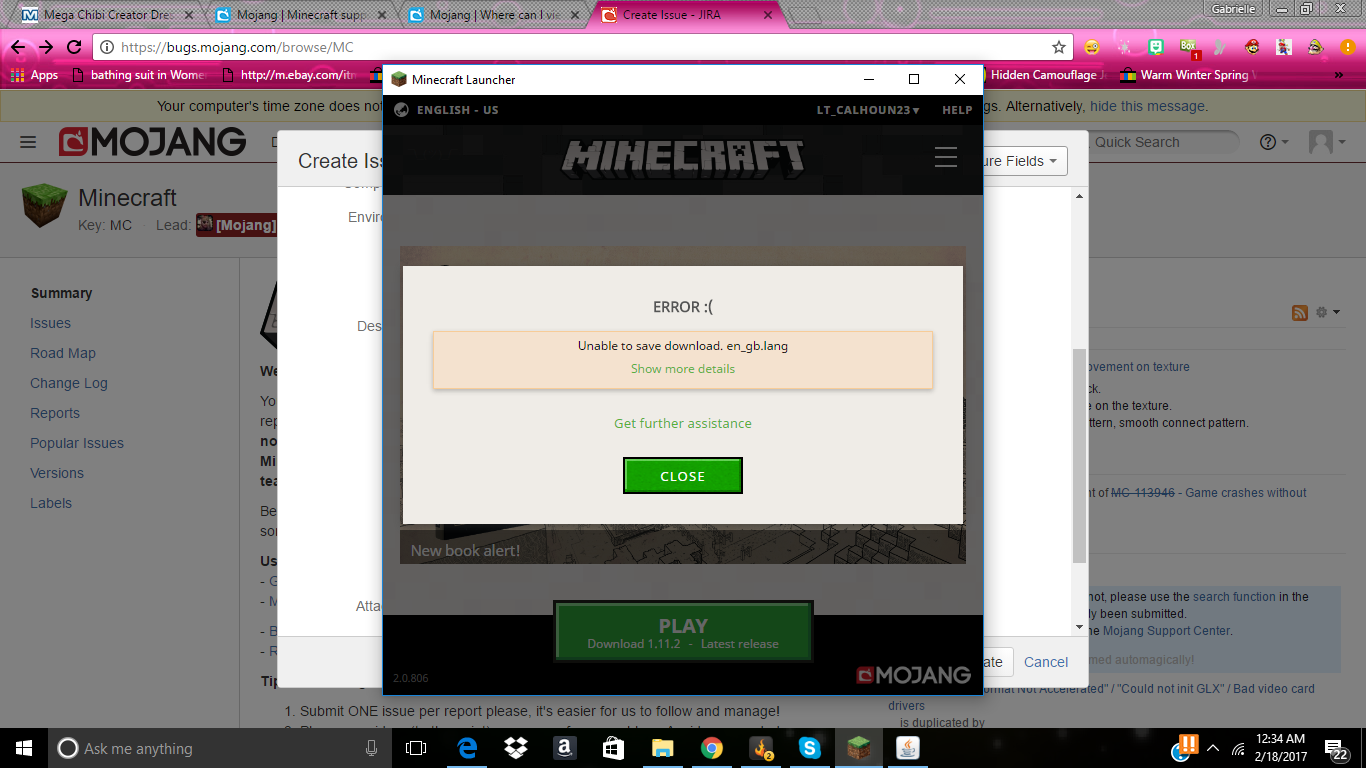Open Road Map in the project sidebar
Screen dimensions: 1366x768
[63, 353]
